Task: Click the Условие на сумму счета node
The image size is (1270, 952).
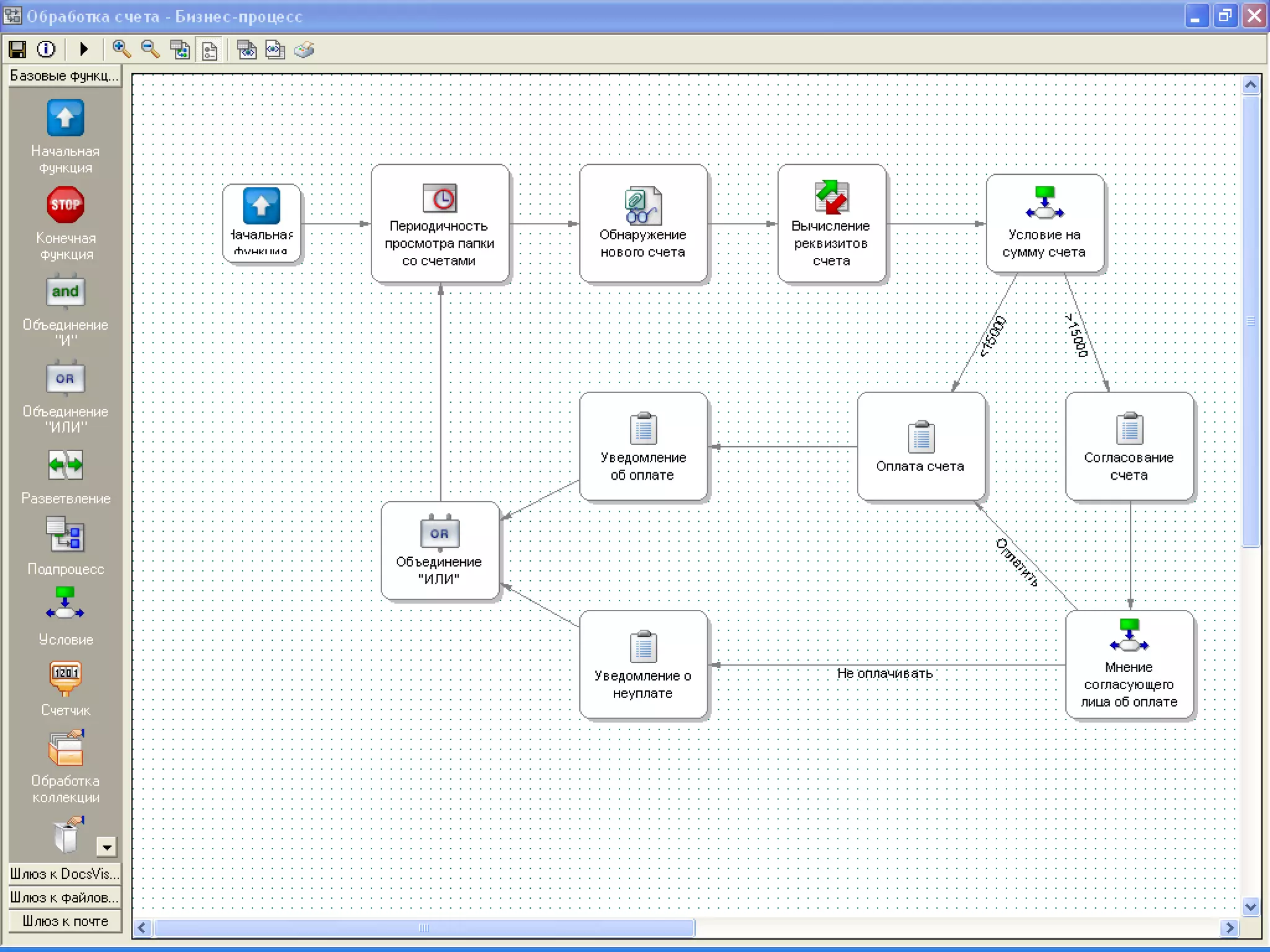Action: pyautogui.click(x=1044, y=224)
